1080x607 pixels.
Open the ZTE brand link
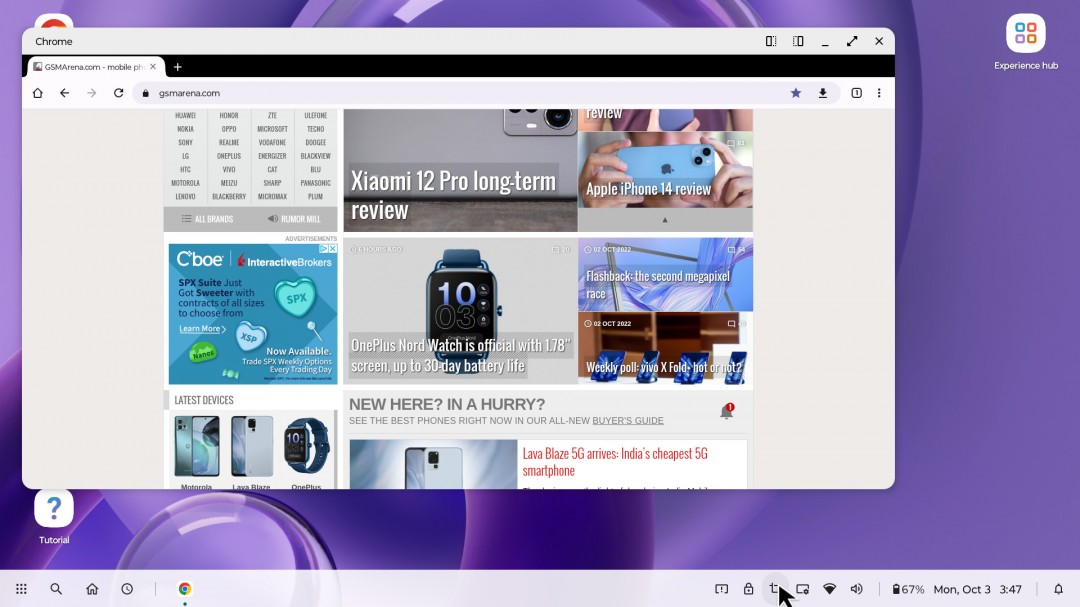272,116
